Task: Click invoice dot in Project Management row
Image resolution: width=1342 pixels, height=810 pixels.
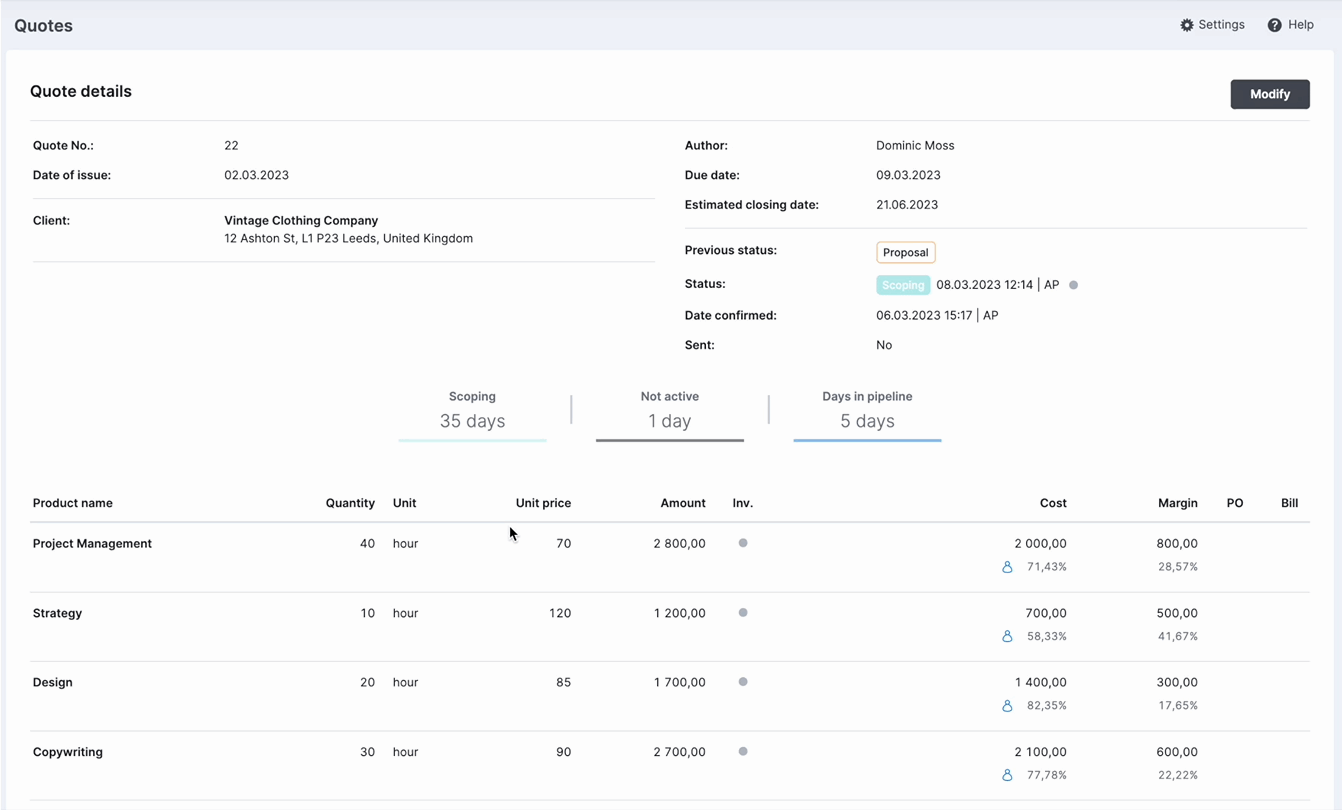Action: tap(743, 543)
